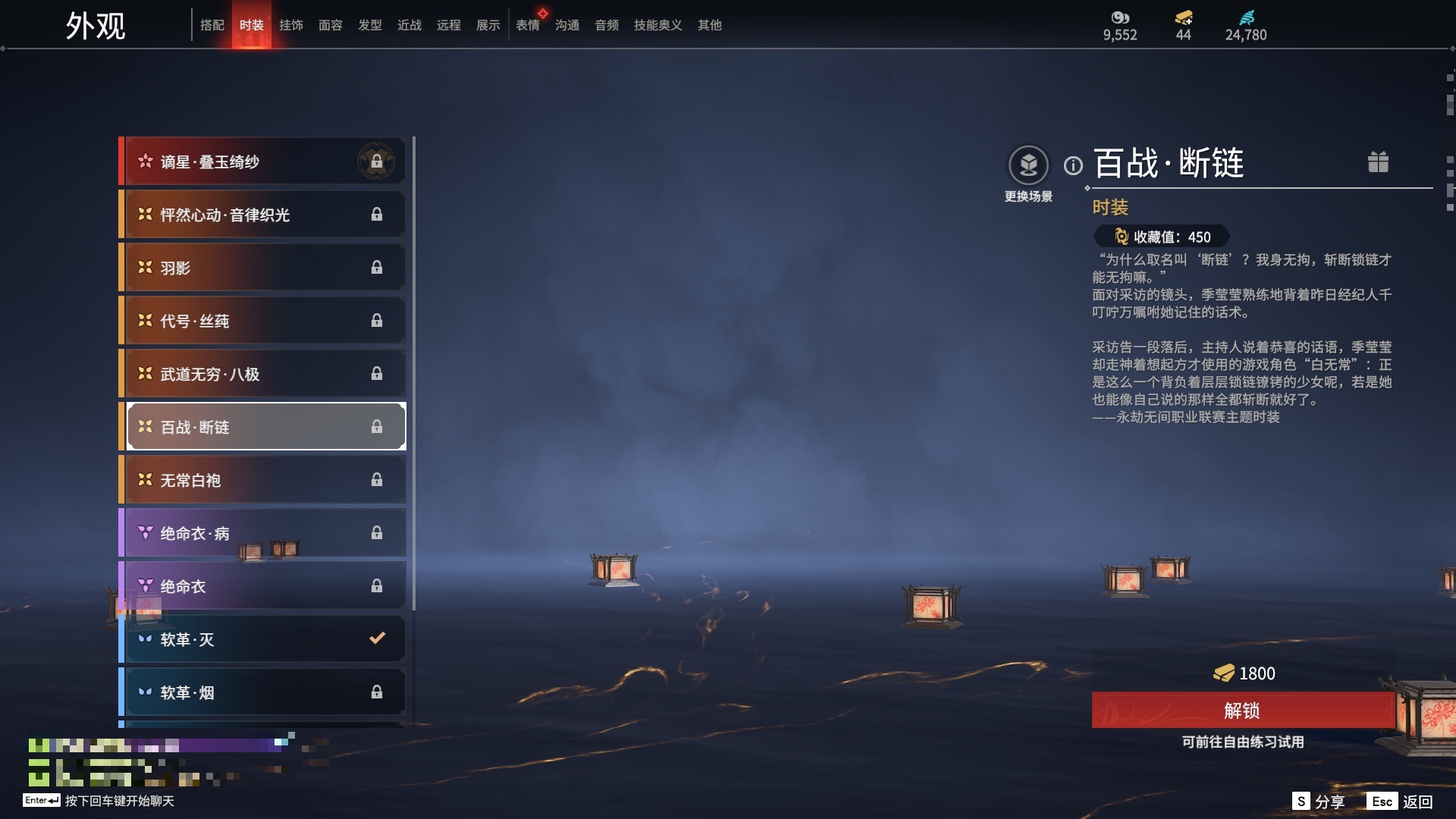Click the outfit list vertical scrollbar

pyautogui.click(x=413, y=373)
